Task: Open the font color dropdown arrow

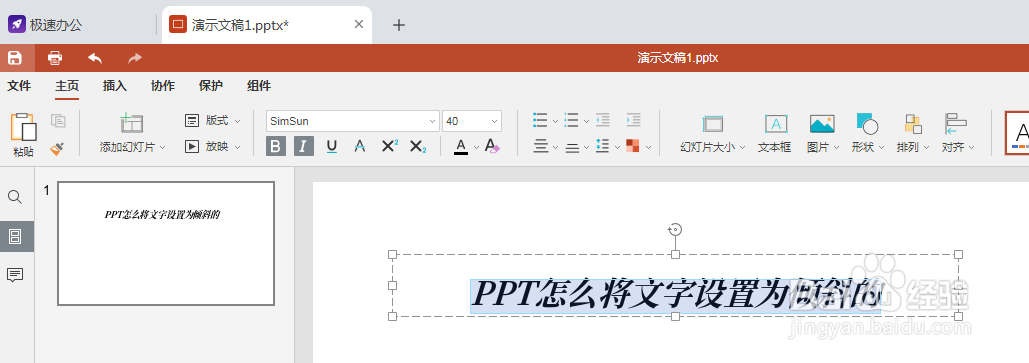Action: (476, 147)
